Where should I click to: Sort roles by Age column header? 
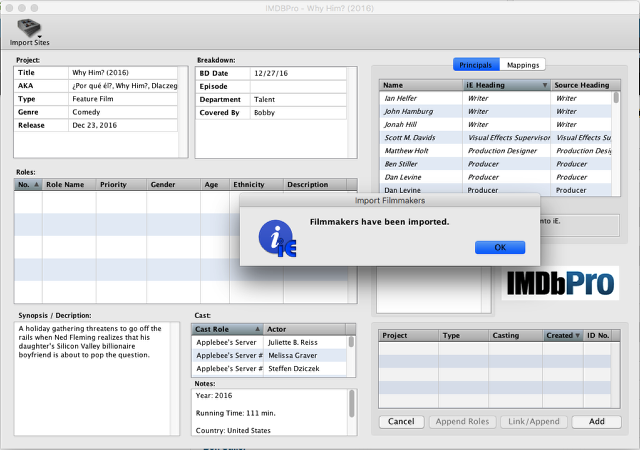click(x=215, y=185)
